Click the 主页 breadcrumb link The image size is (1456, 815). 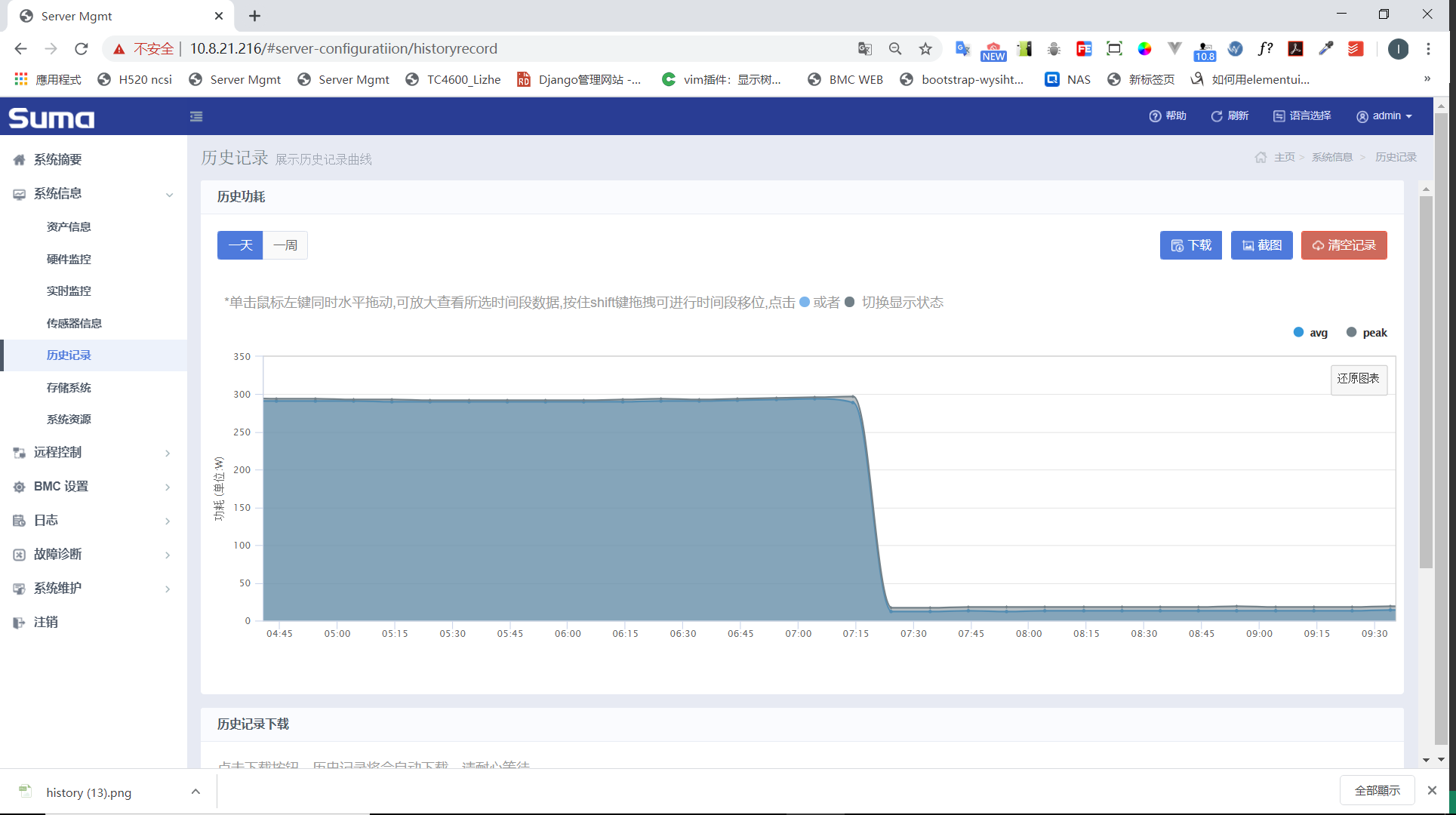(1284, 157)
